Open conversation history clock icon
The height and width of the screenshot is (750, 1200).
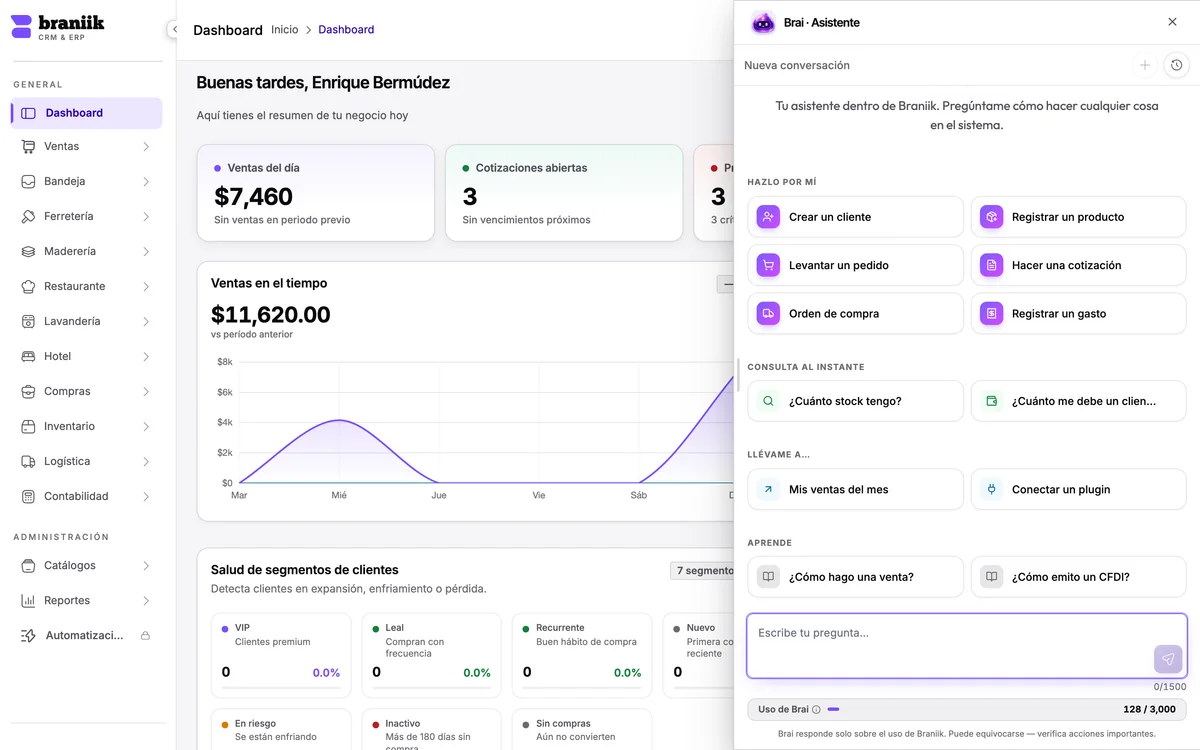tap(1176, 65)
